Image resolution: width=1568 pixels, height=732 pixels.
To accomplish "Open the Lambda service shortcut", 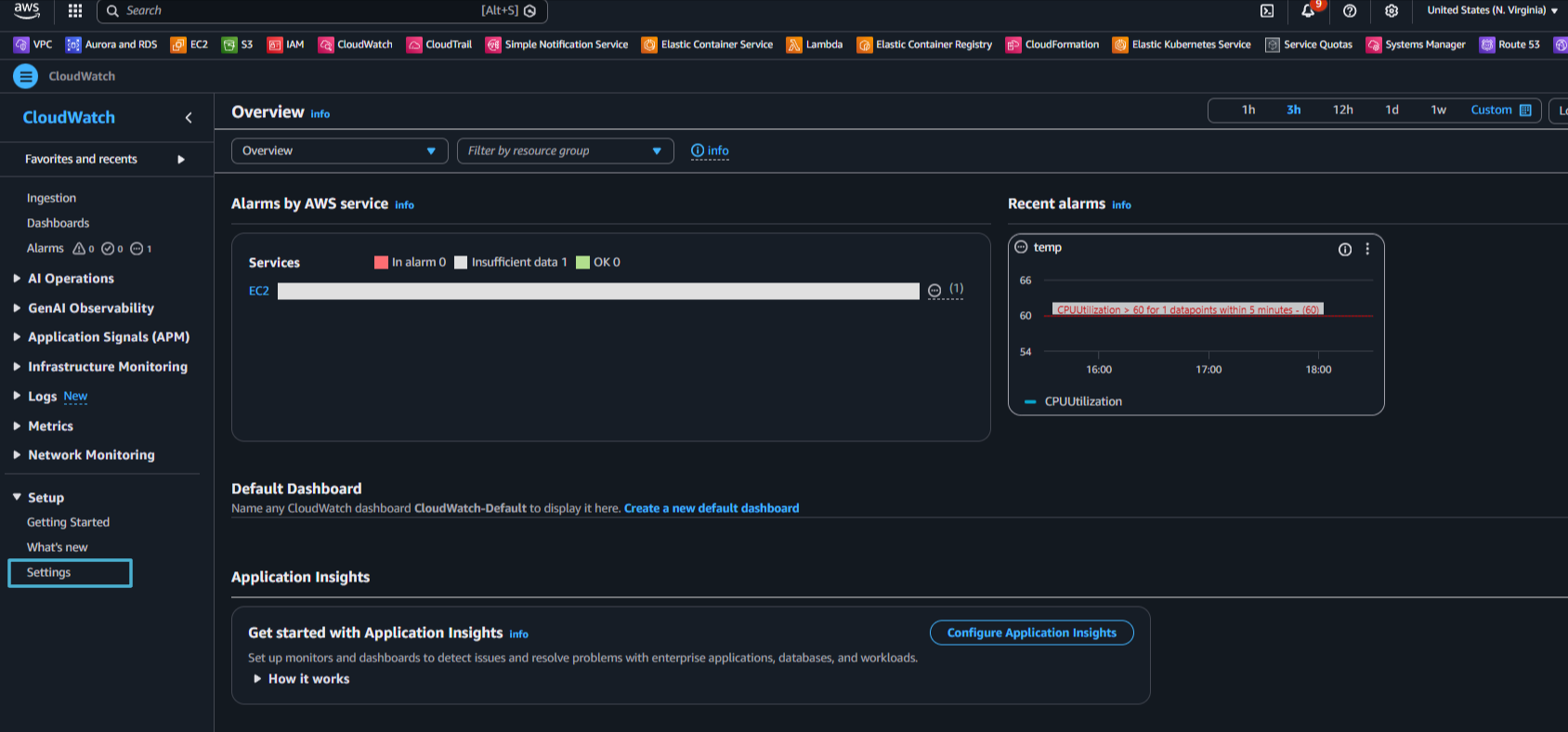I will pyautogui.click(x=815, y=45).
